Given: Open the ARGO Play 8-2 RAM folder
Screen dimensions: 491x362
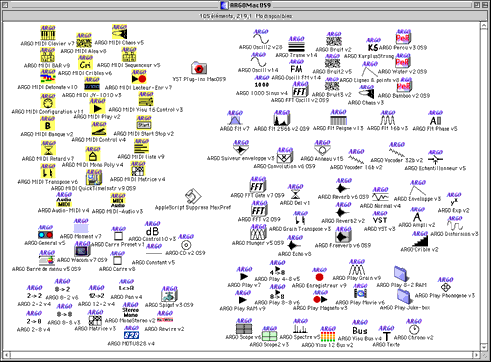Looking at the screenshot, I should pos(401,273).
